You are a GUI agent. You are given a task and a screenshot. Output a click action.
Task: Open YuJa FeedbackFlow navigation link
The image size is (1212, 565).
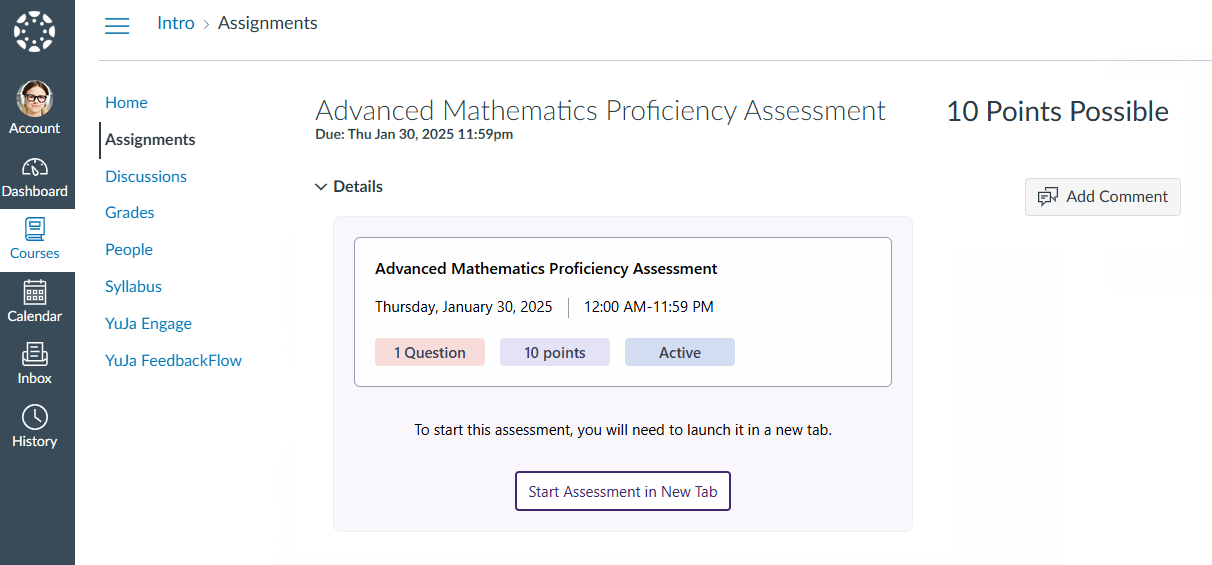coord(173,360)
